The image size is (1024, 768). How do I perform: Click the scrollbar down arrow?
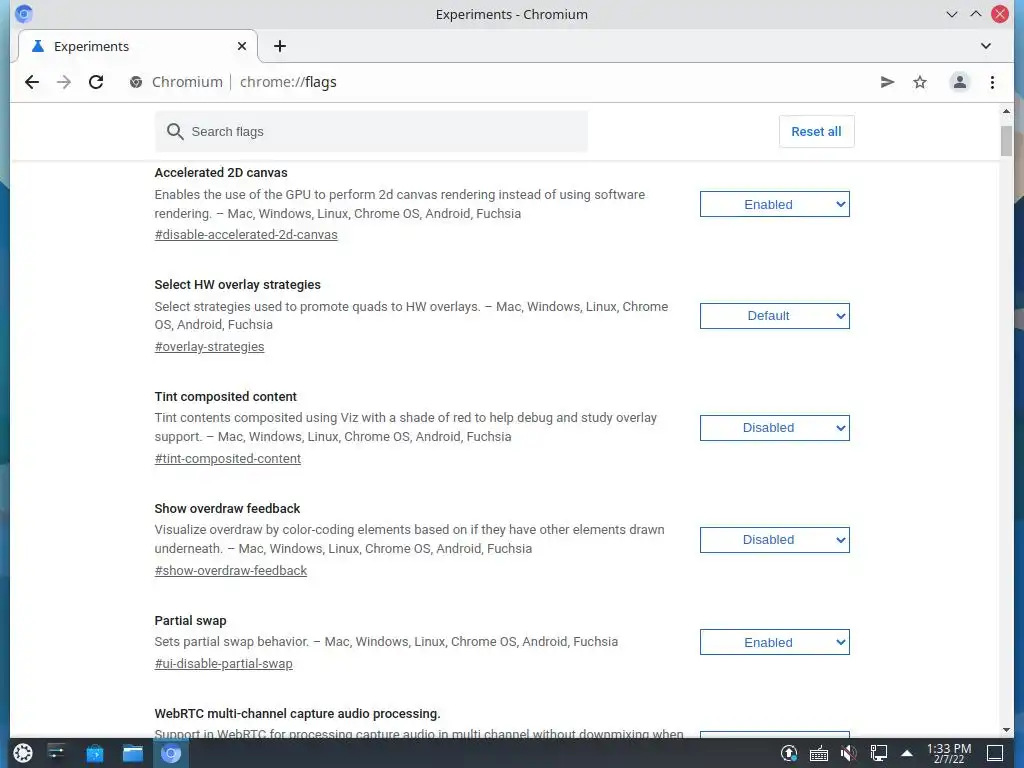point(1006,730)
